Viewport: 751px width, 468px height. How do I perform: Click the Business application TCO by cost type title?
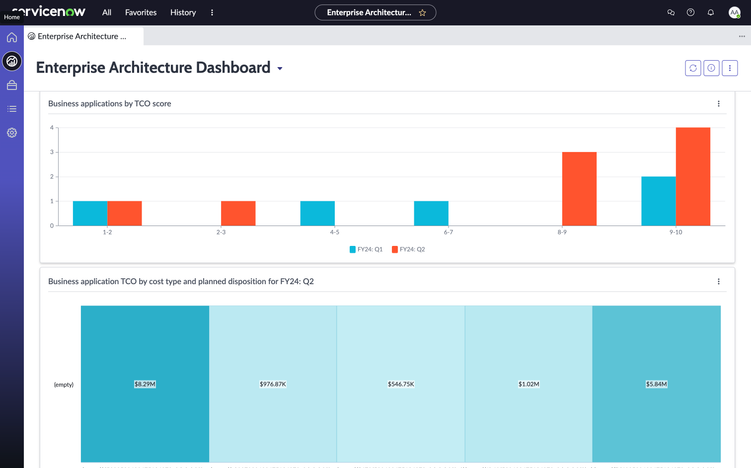(181, 281)
